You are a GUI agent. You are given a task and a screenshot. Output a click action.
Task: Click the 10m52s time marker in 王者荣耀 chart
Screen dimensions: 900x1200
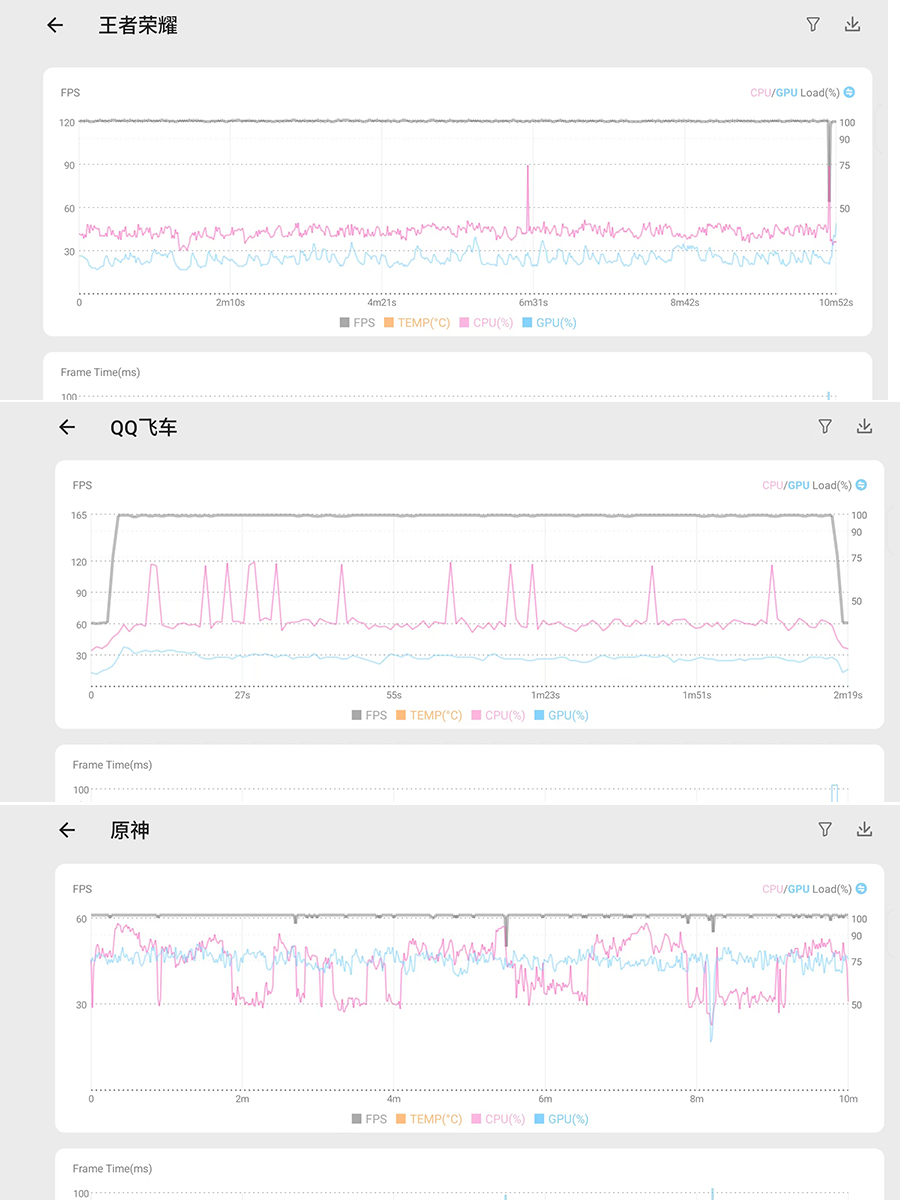[x=836, y=302]
